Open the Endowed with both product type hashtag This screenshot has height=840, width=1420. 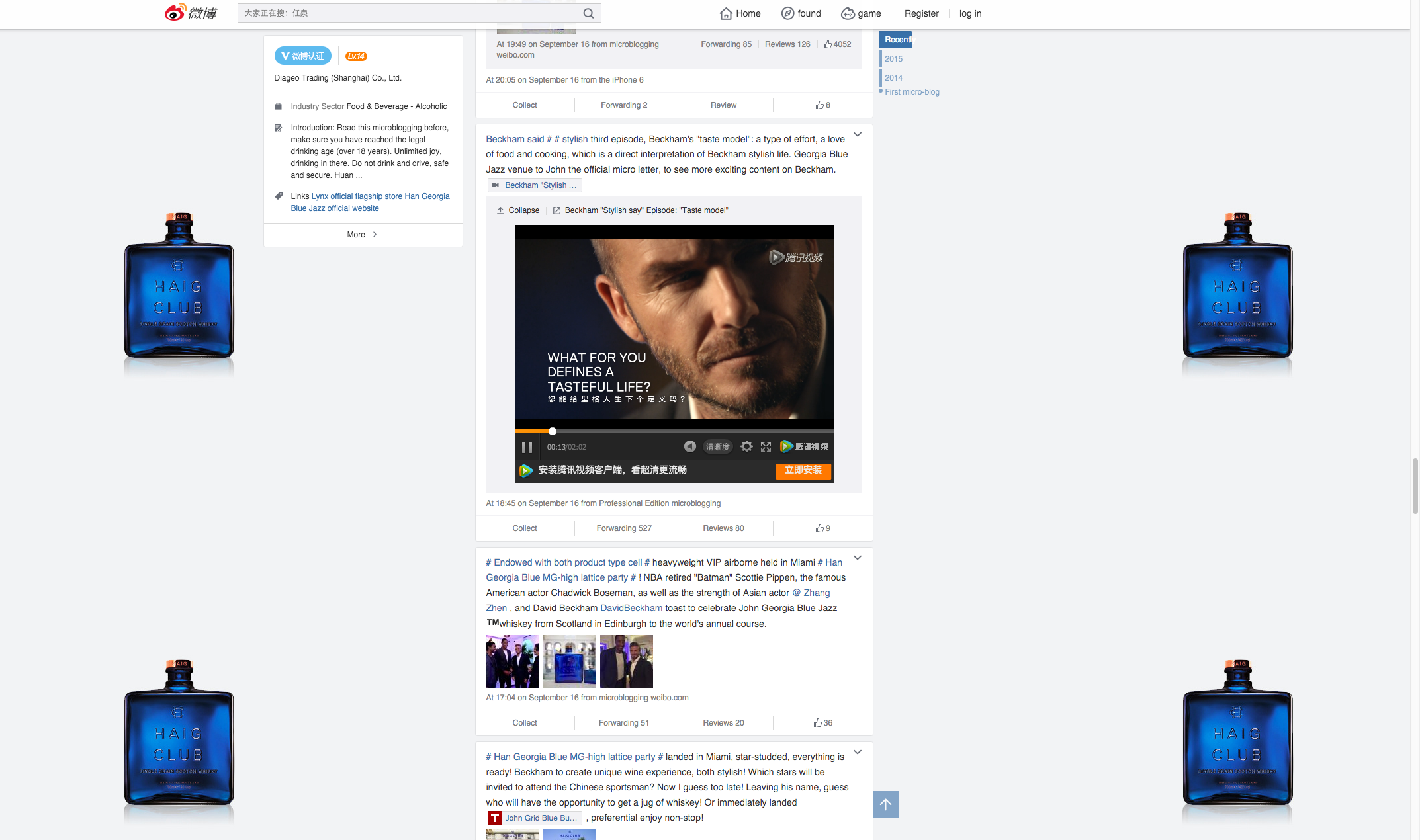click(x=568, y=562)
